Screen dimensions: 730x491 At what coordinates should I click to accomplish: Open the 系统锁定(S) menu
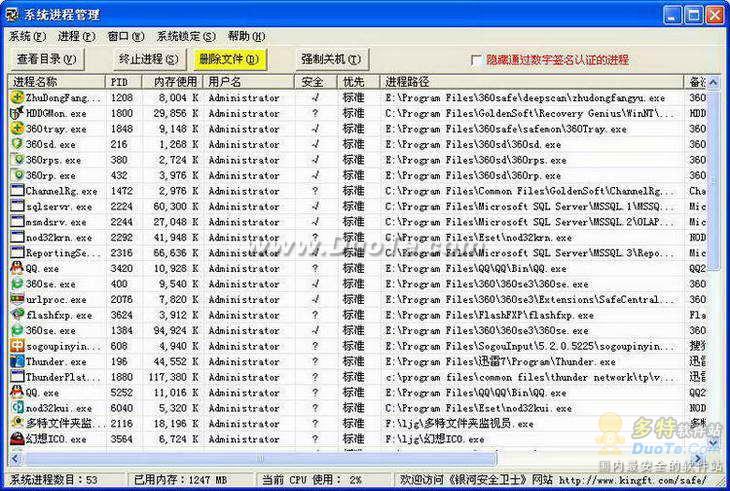coord(186,36)
